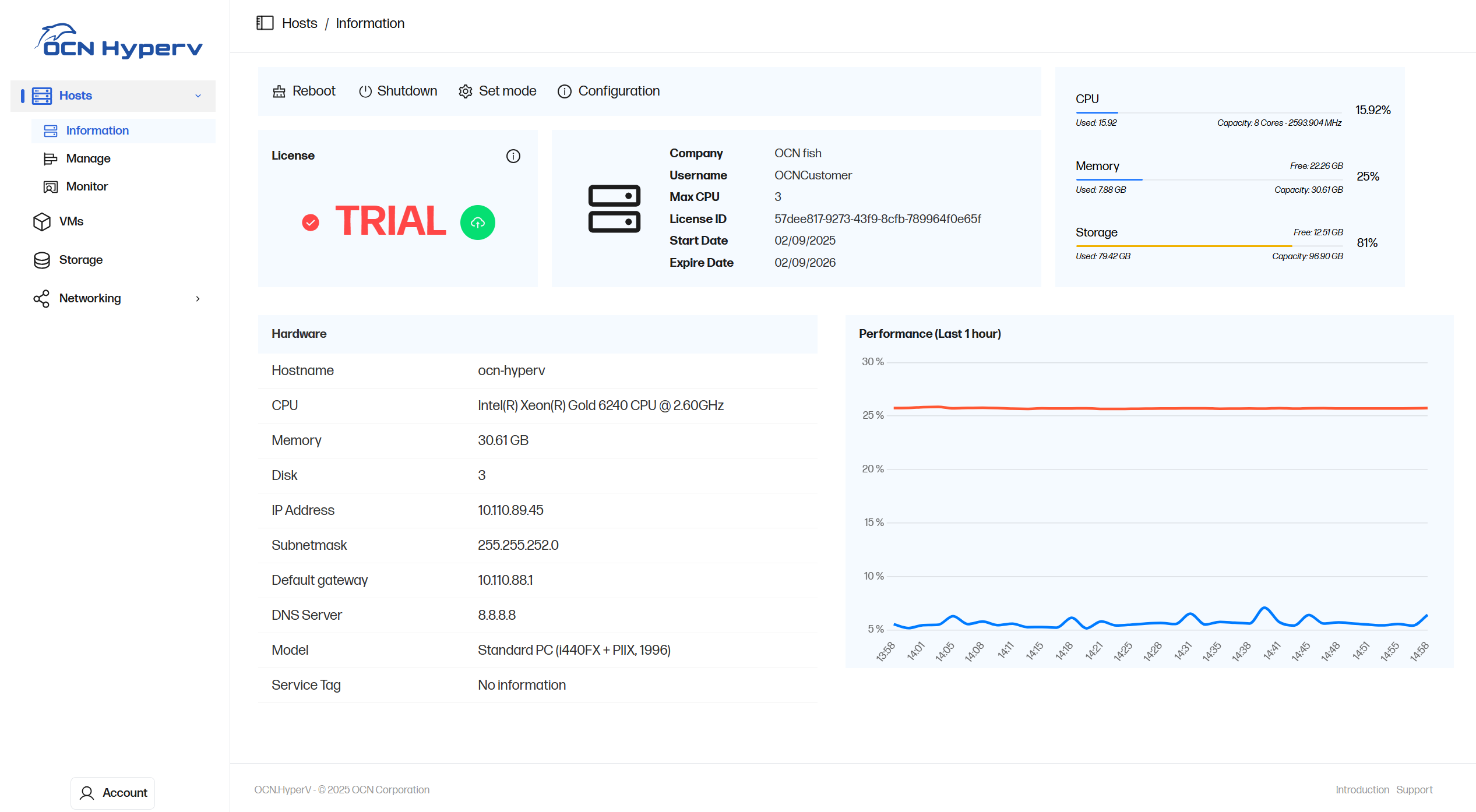Select Monitor under Hosts
Screen dimensions: 1476x812
click(87, 186)
